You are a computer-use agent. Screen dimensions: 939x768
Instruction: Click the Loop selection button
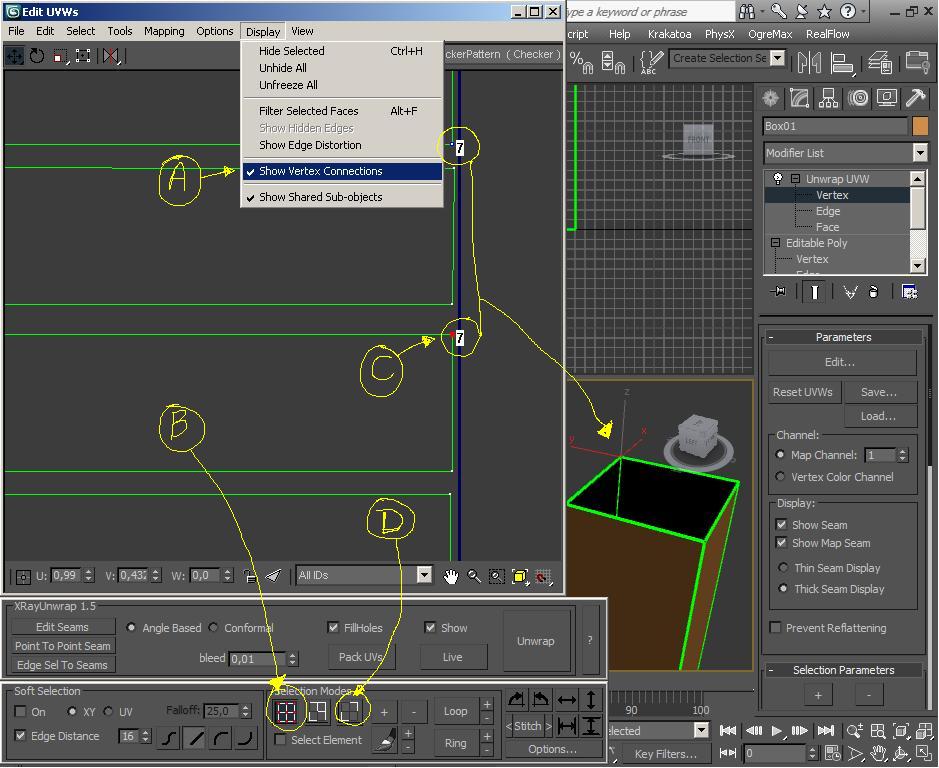pos(456,711)
